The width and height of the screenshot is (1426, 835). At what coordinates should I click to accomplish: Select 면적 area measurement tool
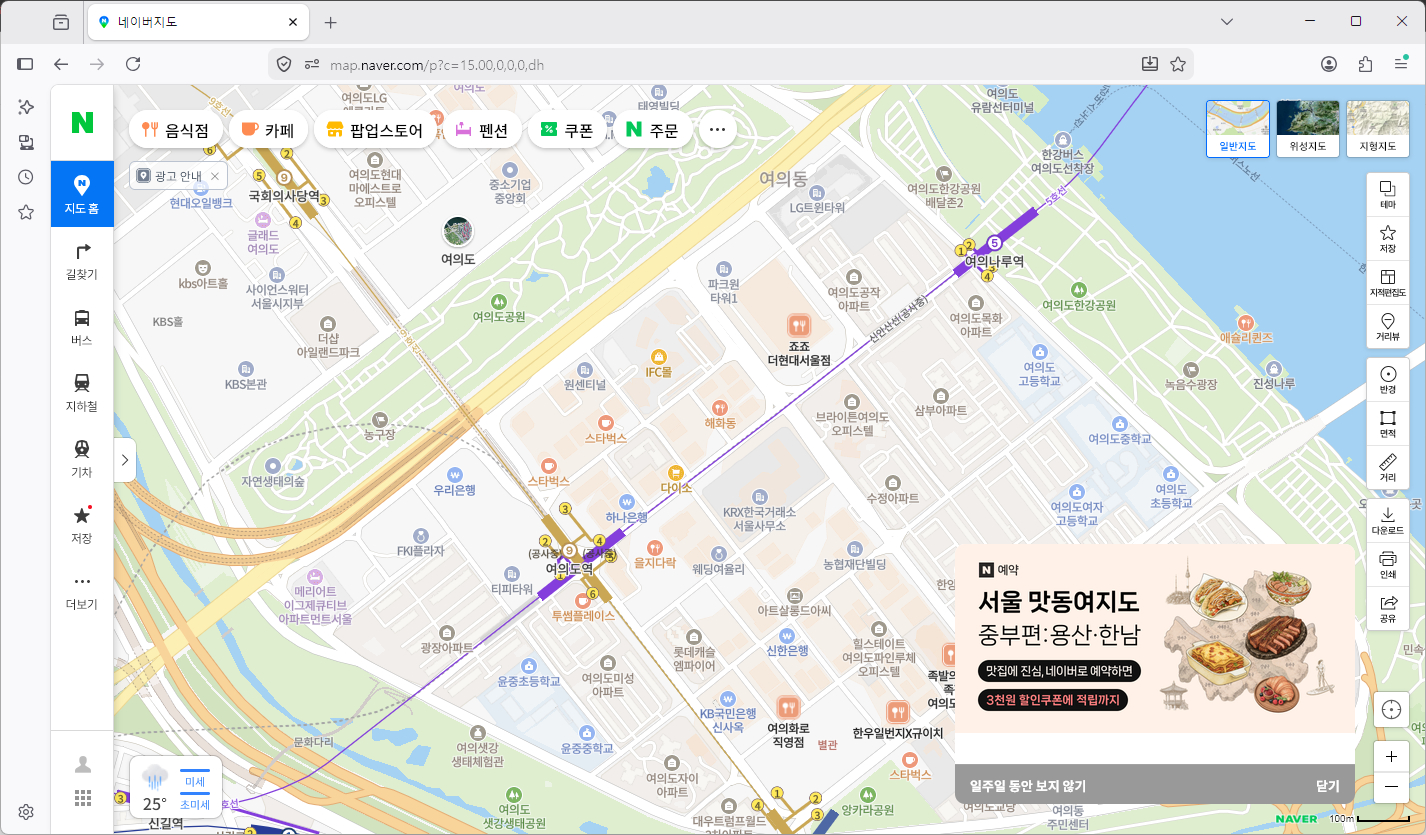click(x=1388, y=424)
